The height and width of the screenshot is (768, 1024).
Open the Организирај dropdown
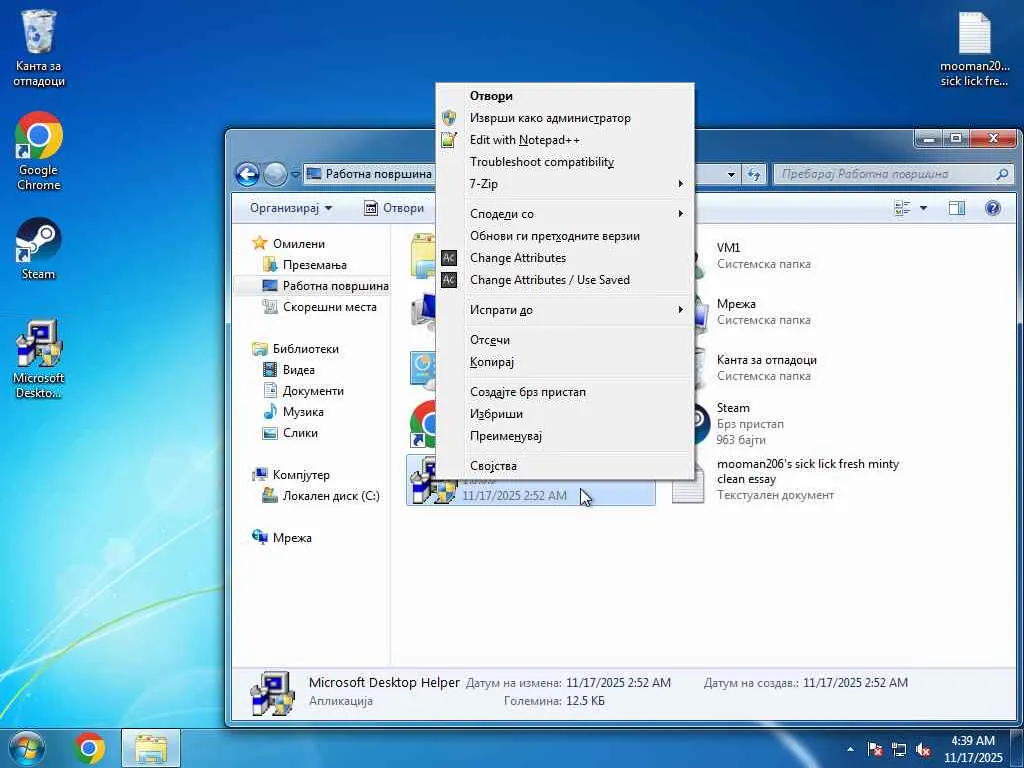291,208
